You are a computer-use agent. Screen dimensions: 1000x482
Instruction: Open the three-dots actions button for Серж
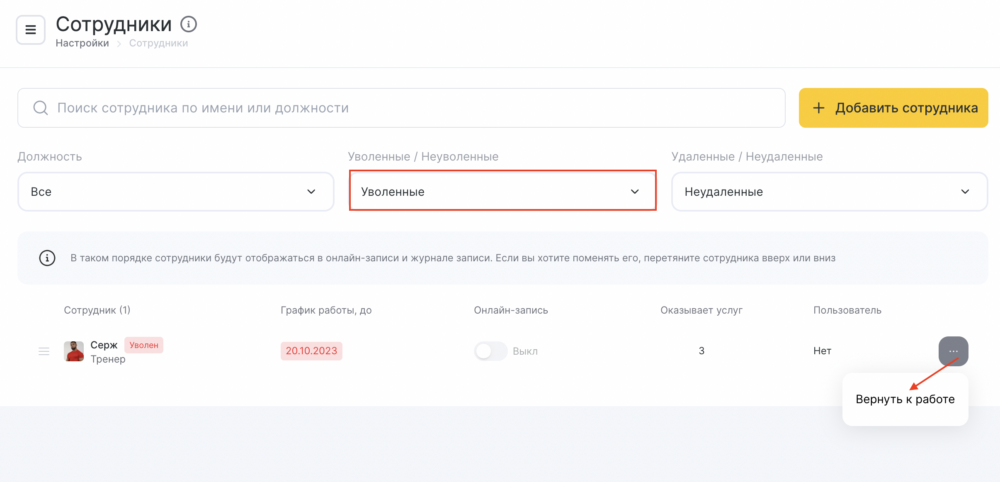[x=953, y=351]
